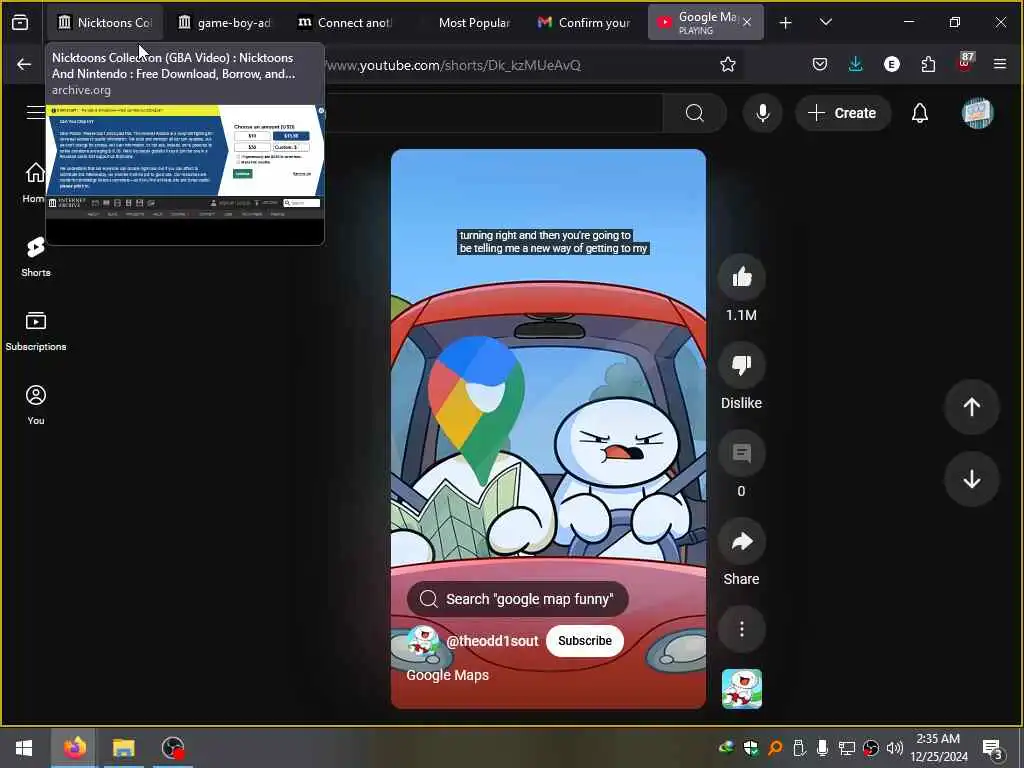
Task: Expand the list all tabs dropdown
Action: click(x=826, y=22)
